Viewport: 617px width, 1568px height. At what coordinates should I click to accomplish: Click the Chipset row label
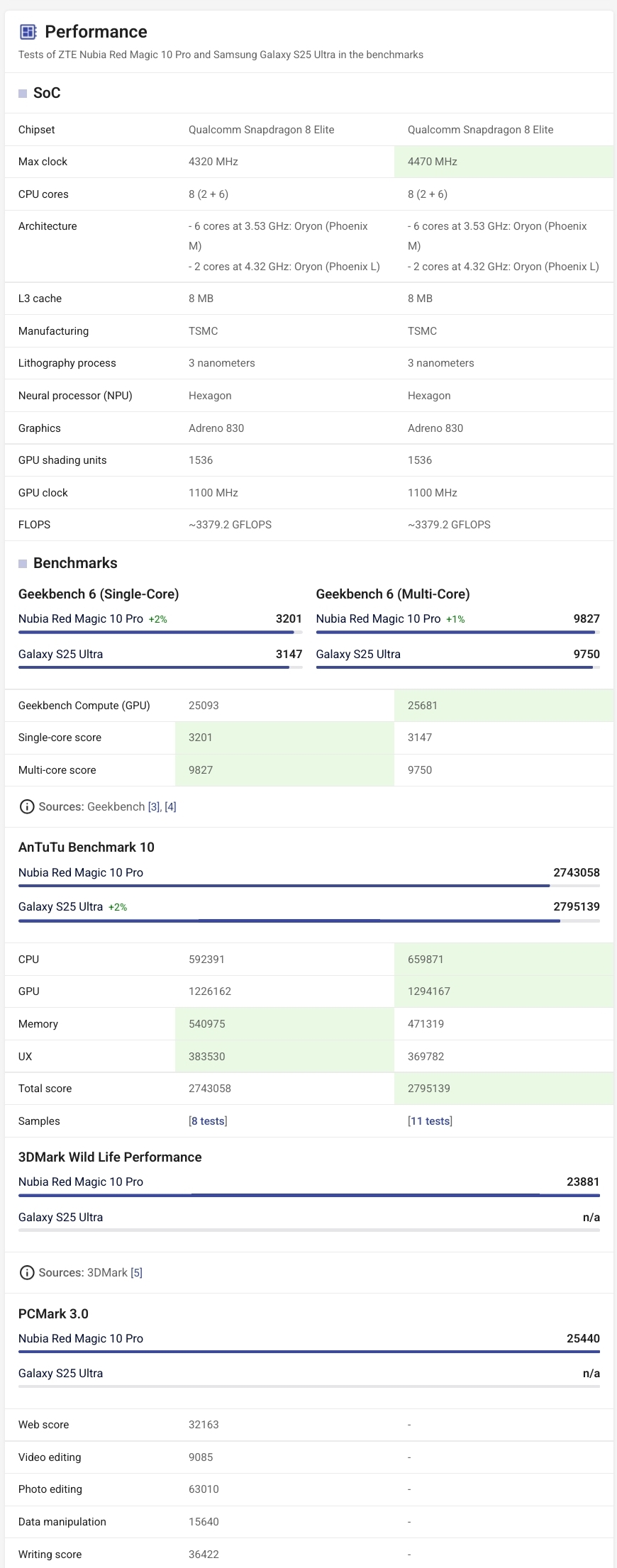click(37, 130)
